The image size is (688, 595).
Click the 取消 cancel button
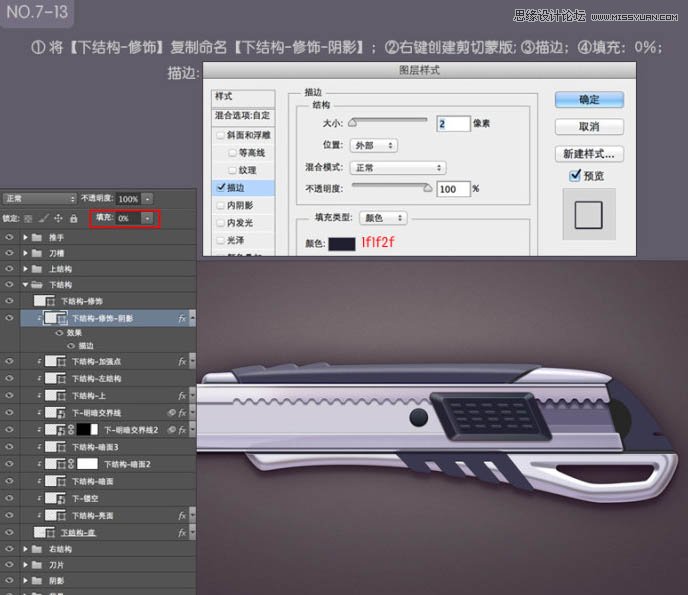pyautogui.click(x=589, y=127)
